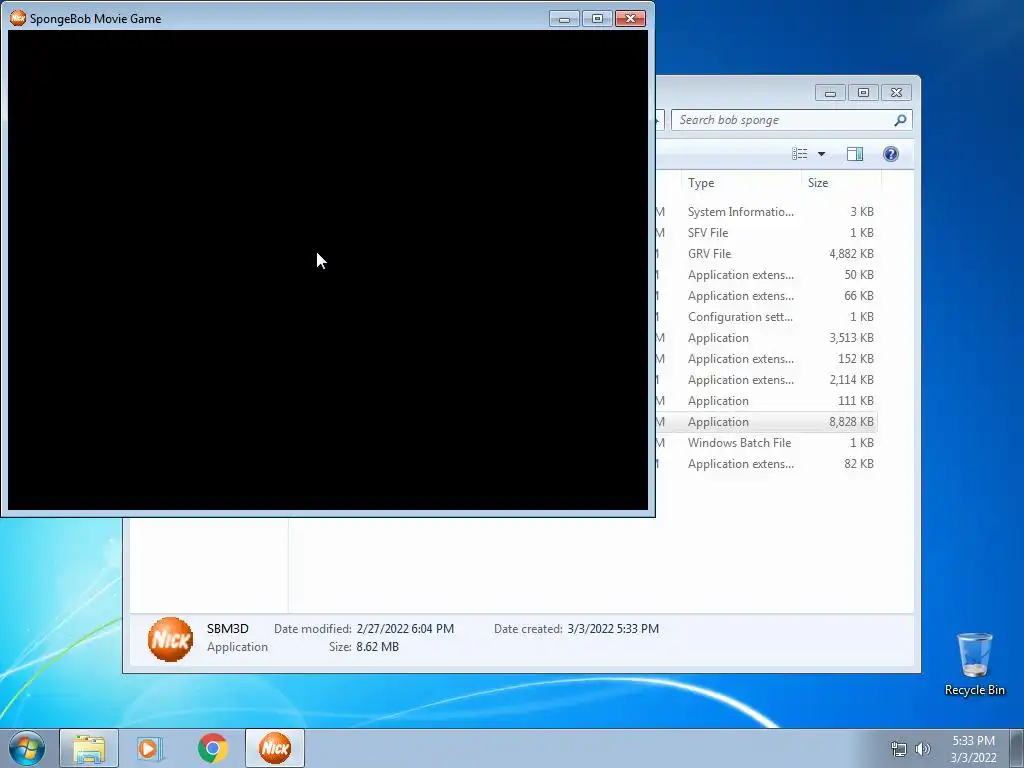Select the System Information file row
This screenshot has height=768, width=1024.
pyautogui.click(x=766, y=212)
